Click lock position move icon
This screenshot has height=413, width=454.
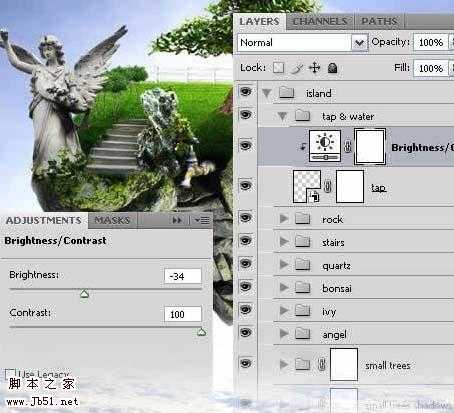click(x=314, y=68)
